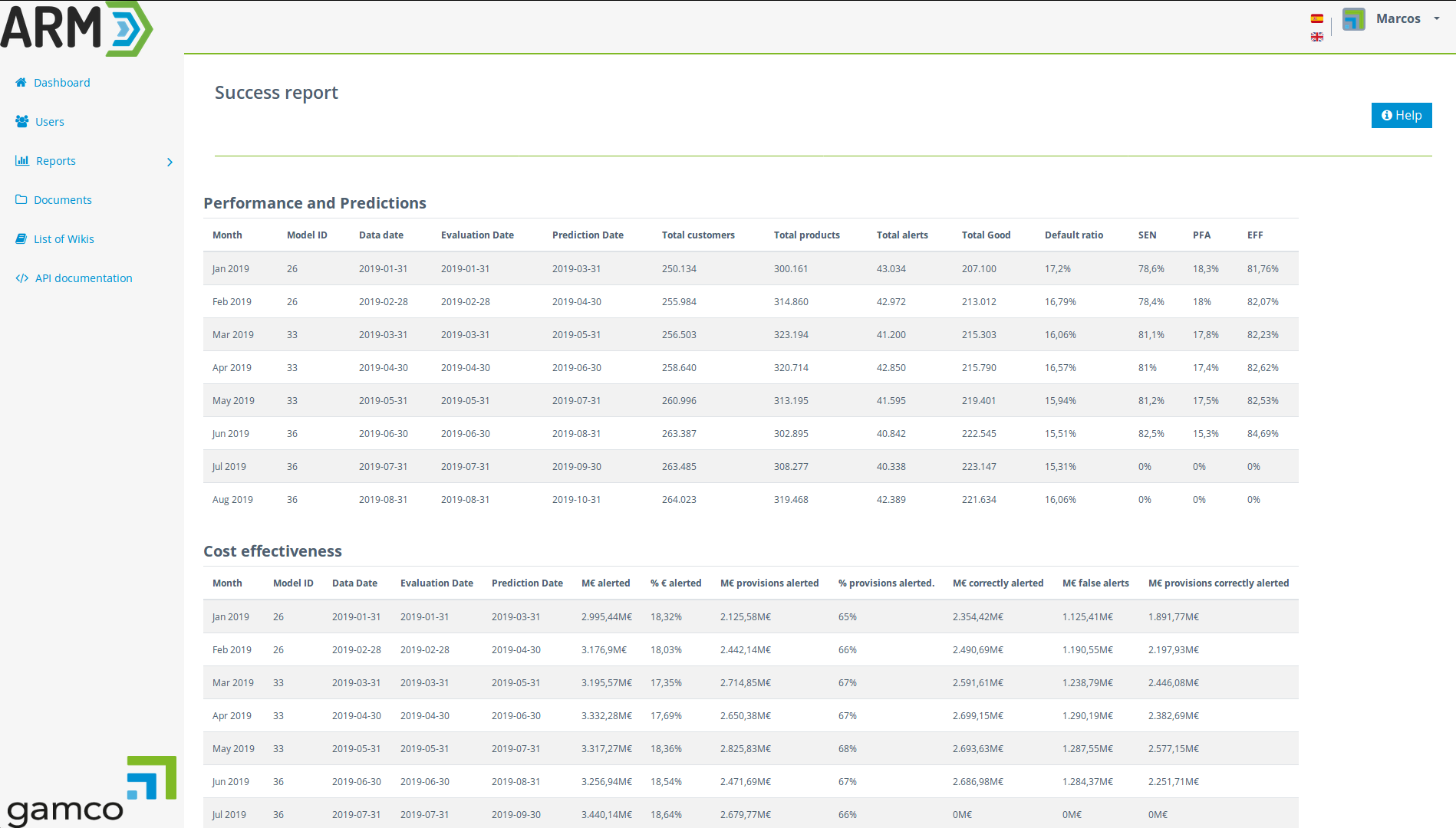Click M€ alerted value 2.995,44M€
This screenshot has width=1456, height=828.
click(x=607, y=617)
